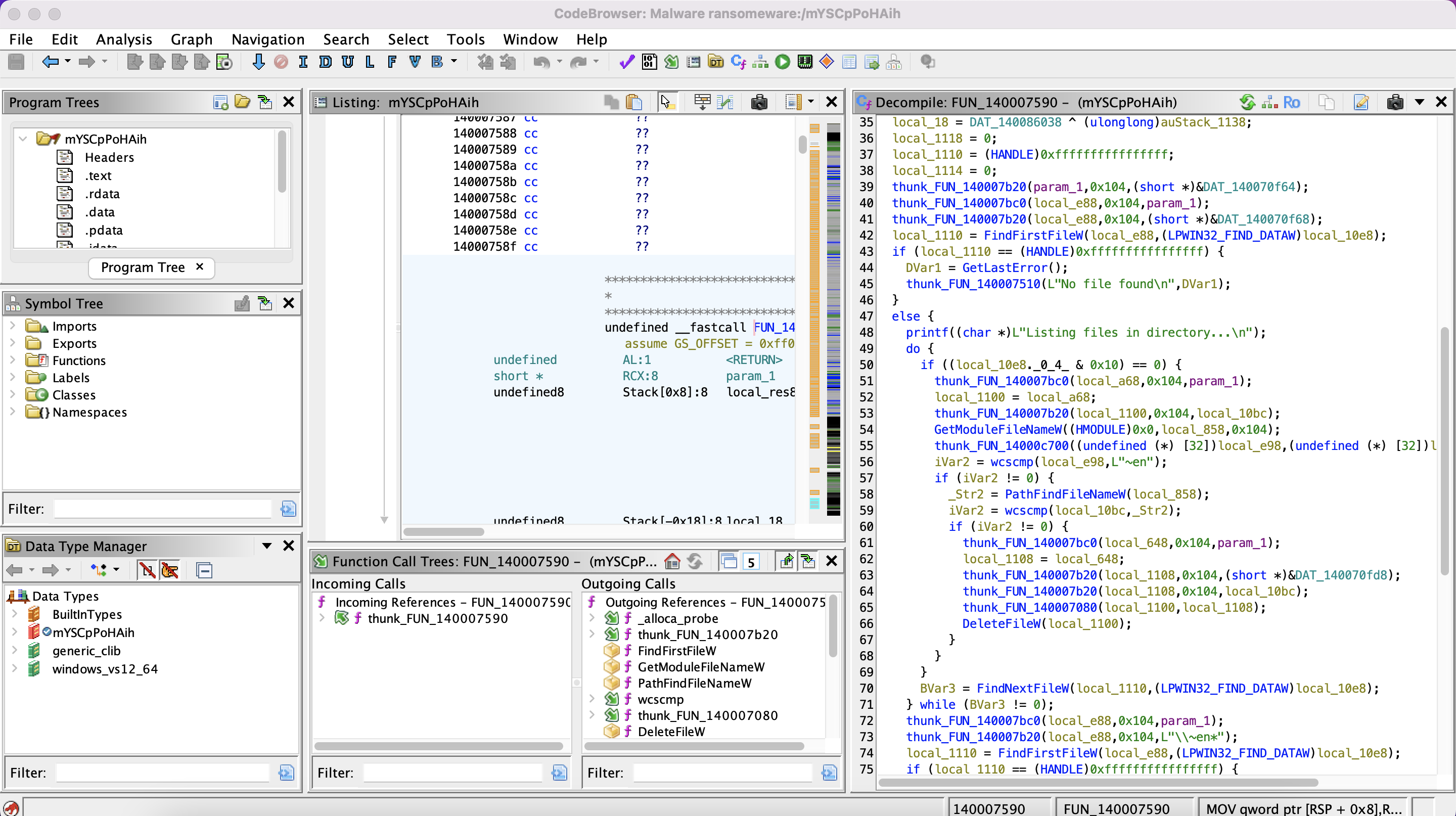Click the Open folder icon in Program Trees
The width and height of the screenshot is (1456, 816).
click(x=243, y=102)
